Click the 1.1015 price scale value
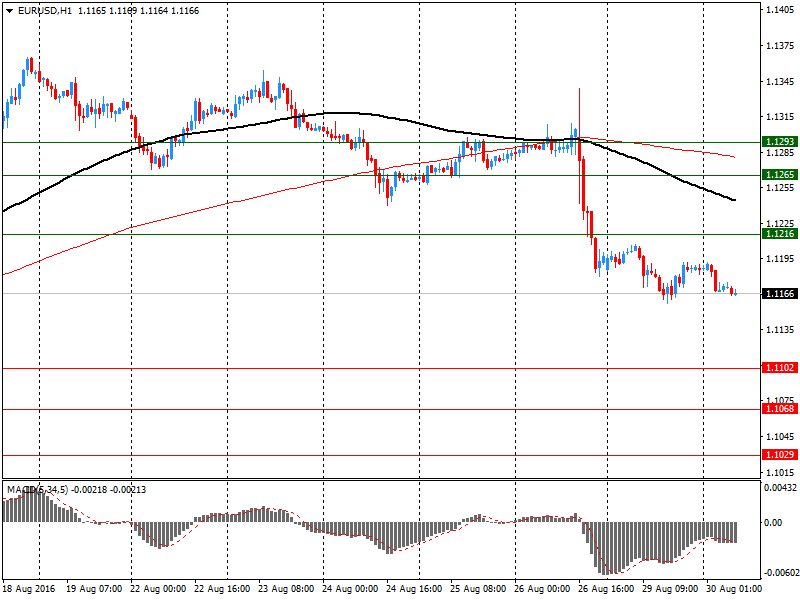800x600 pixels. tap(780, 472)
